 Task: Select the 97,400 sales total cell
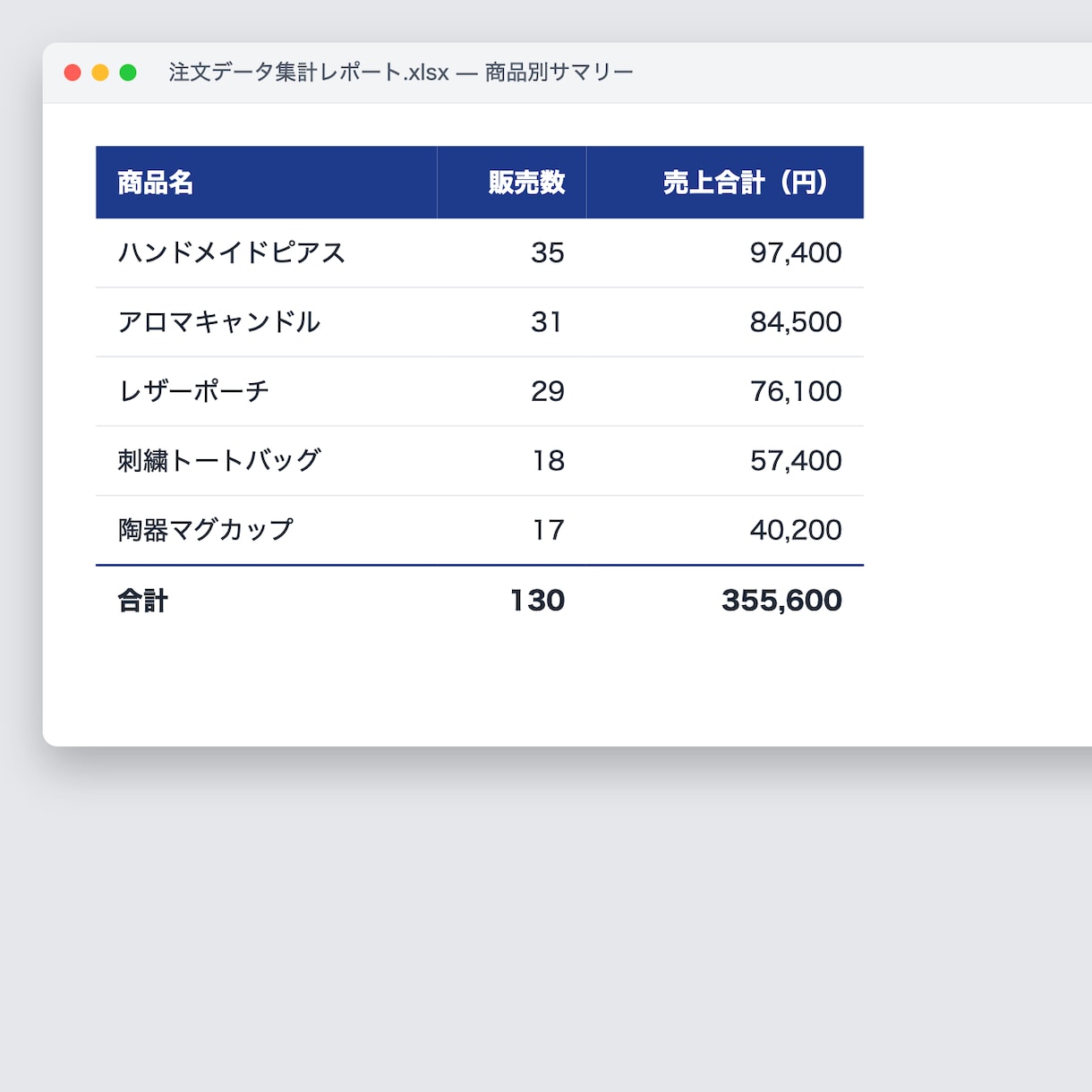[725, 253]
